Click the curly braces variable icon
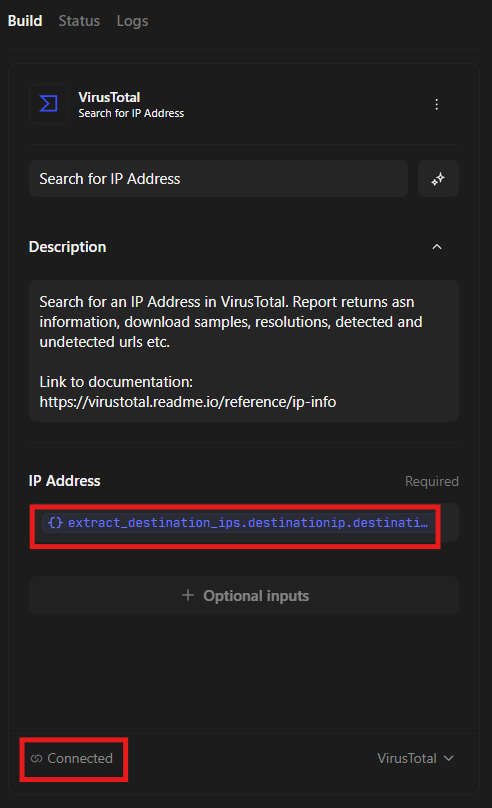 pyautogui.click(x=55, y=523)
